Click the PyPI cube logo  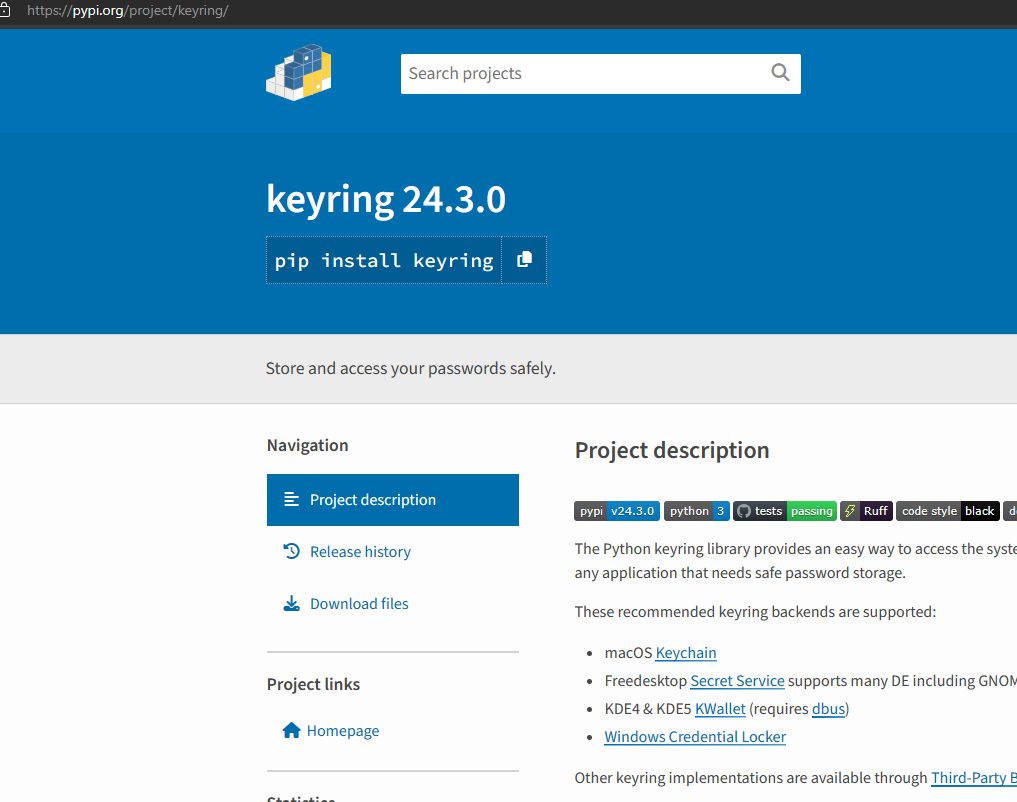[298, 73]
